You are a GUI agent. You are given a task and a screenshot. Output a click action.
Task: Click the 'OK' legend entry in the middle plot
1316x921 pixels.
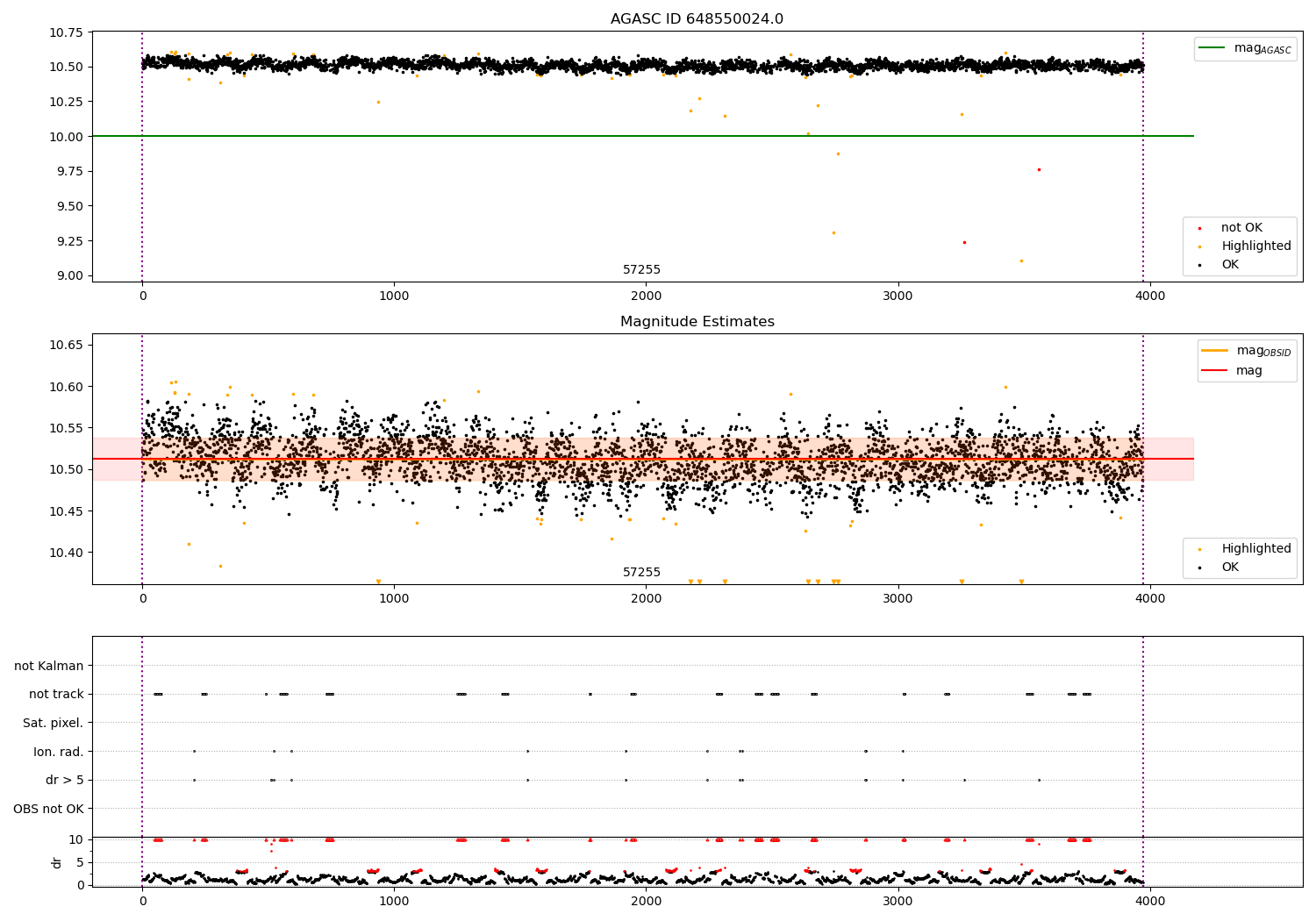point(1230,568)
